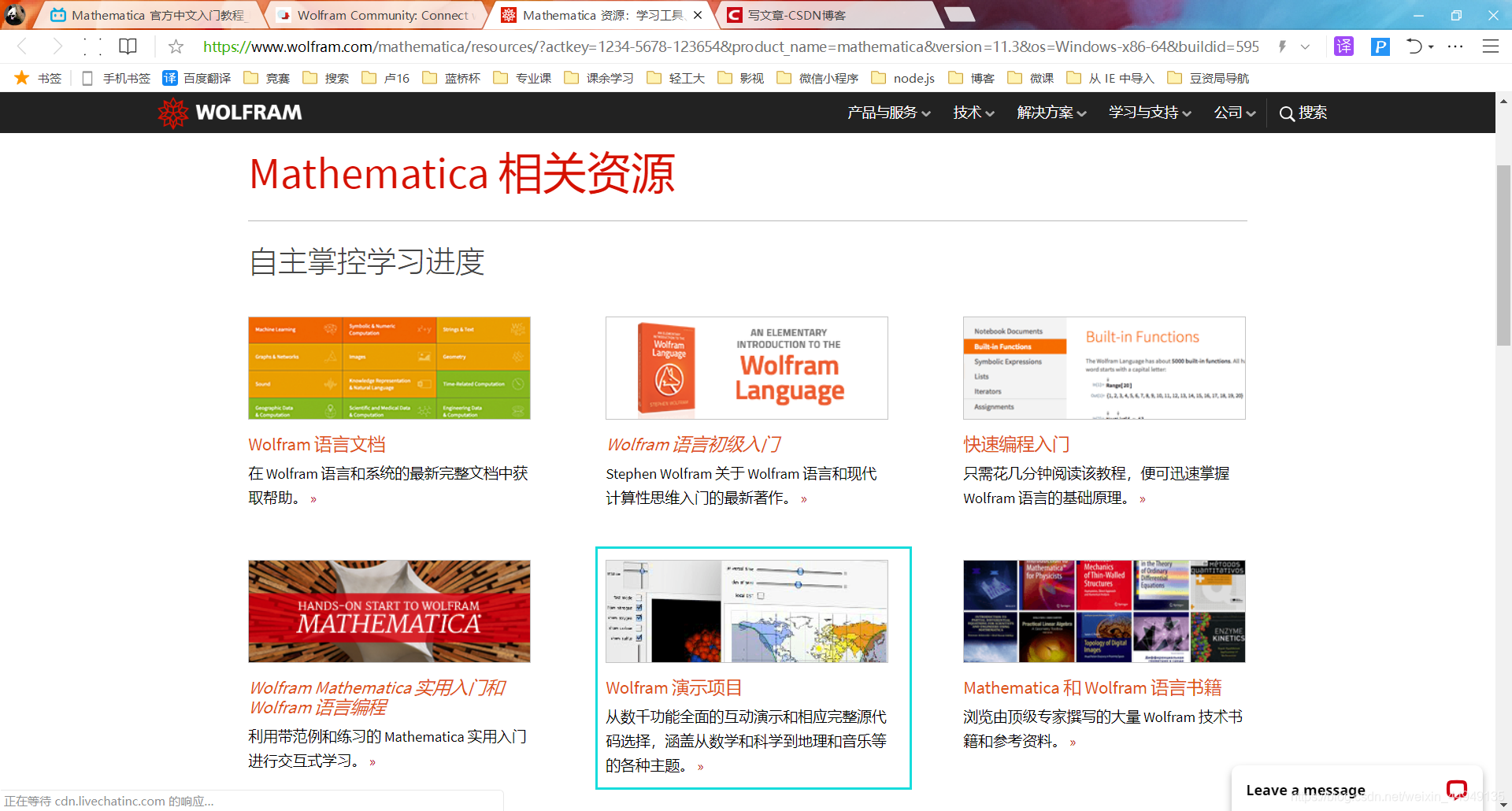Screen dimensions: 1512x811
Task: Click the page address bar URL
Action: pyautogui.click(x=731, y=46)
